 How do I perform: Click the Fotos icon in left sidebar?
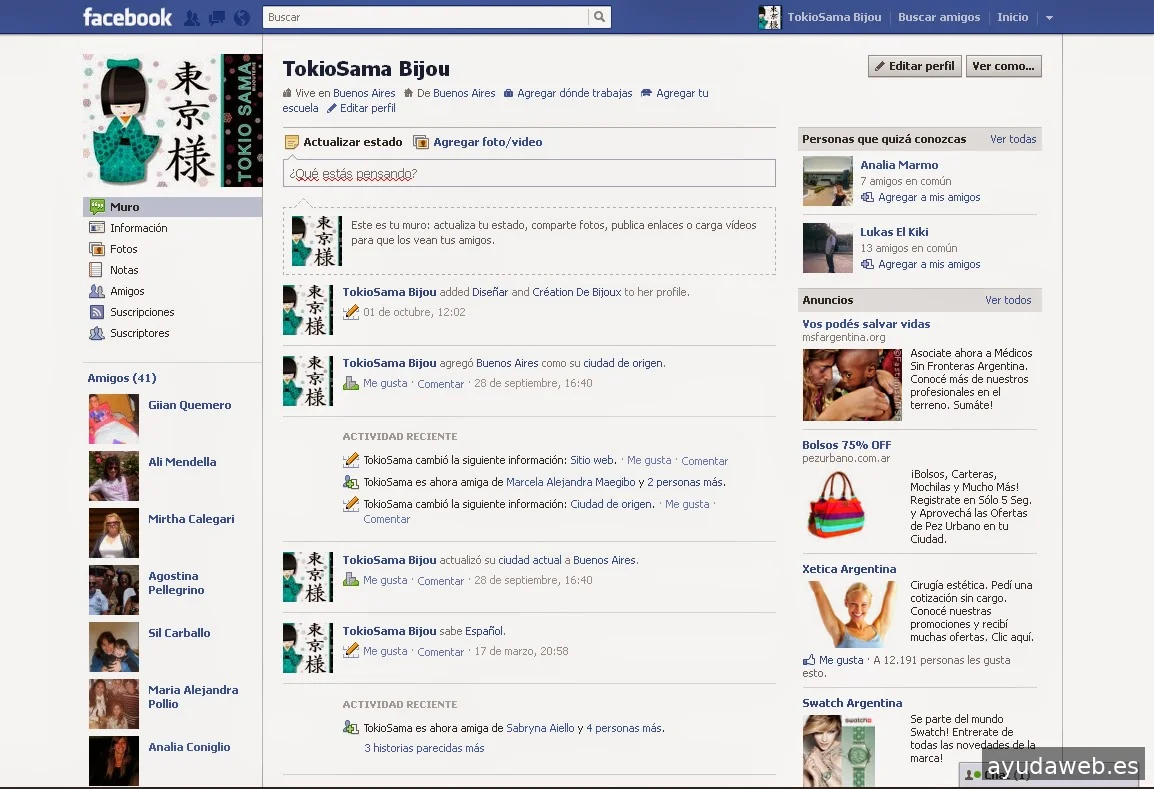point(97,249)
